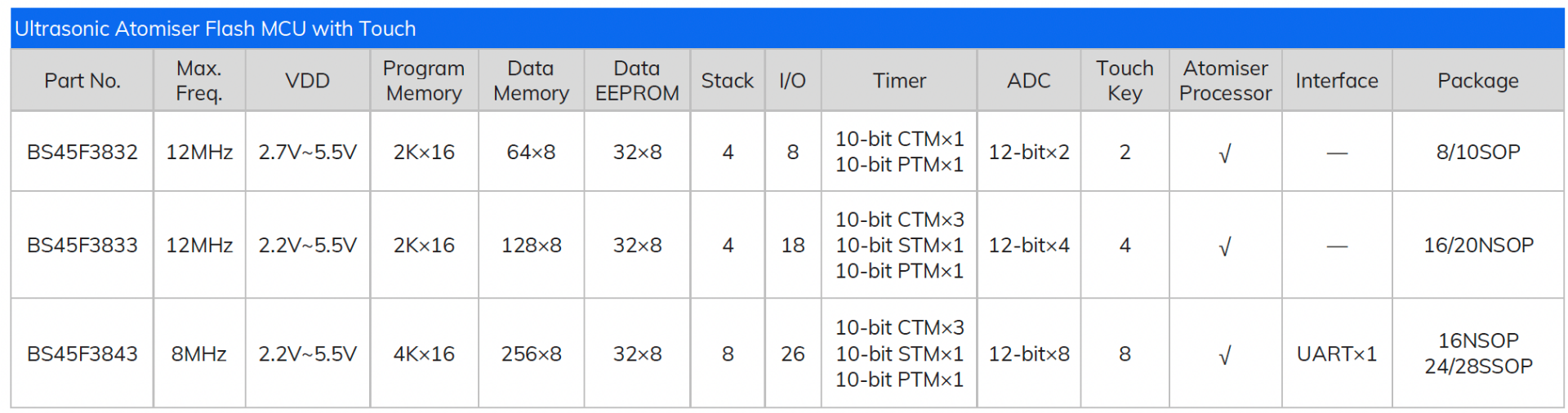Viewport: 1568px width, 413px height.
Task: Open the BS45F3843 part number link
Action: click(x=82, y=353)
